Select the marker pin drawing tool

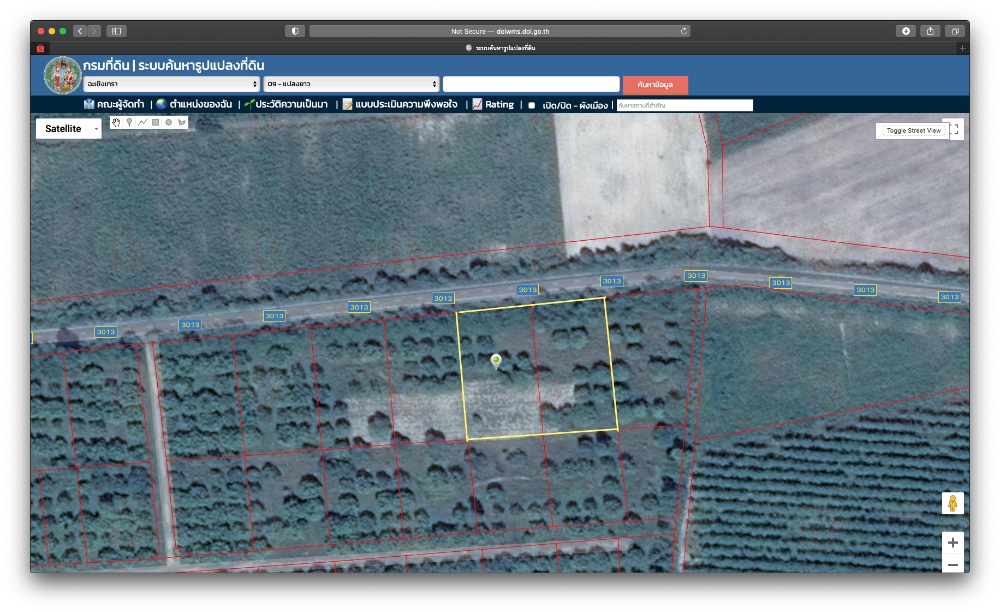(129, 122)
